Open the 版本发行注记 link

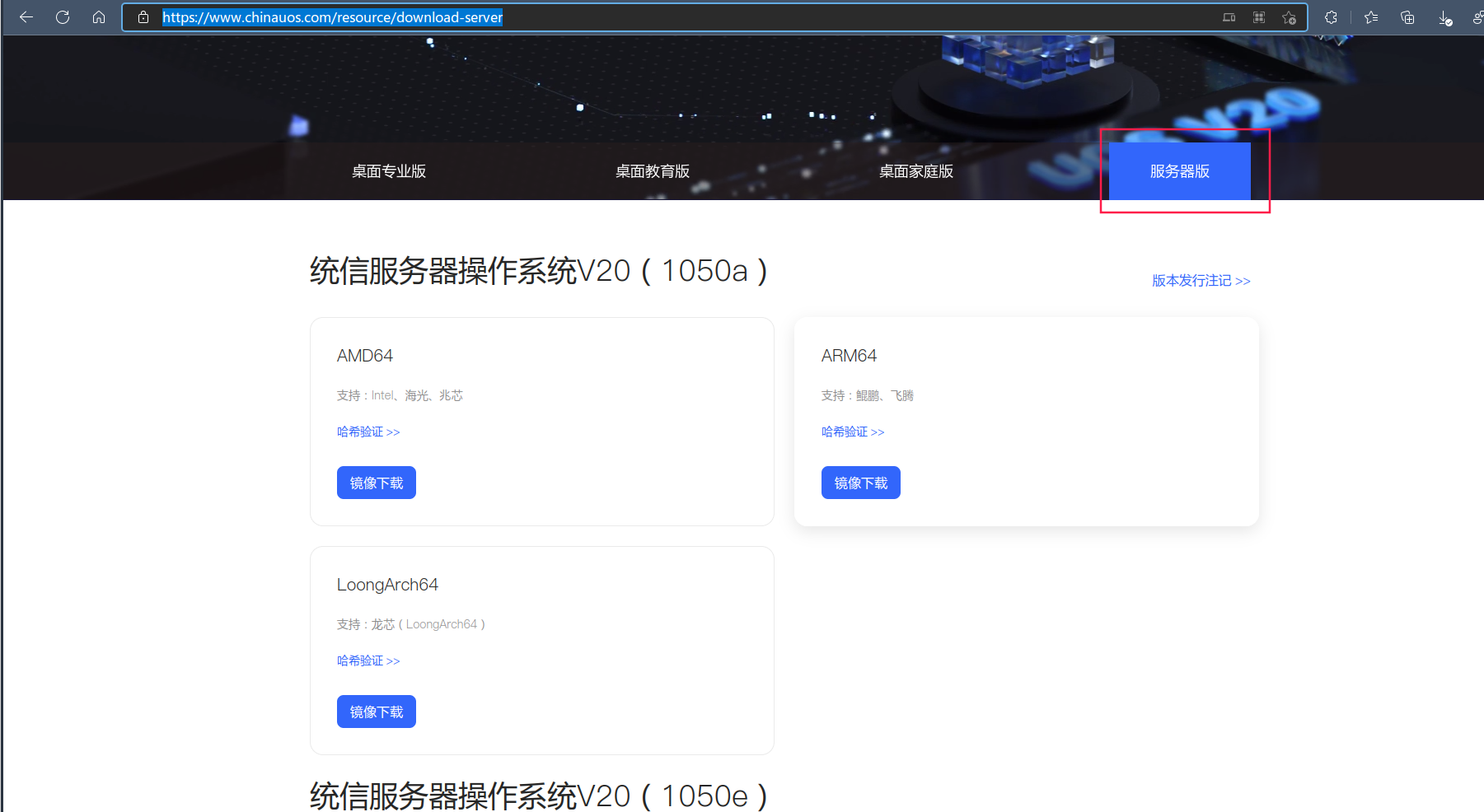[1201, 281]
